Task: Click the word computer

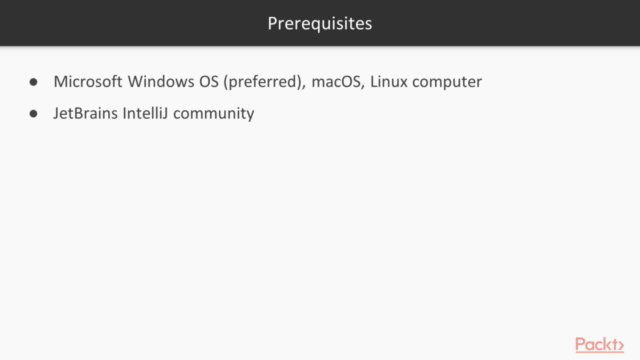Action: pos(447,82)
